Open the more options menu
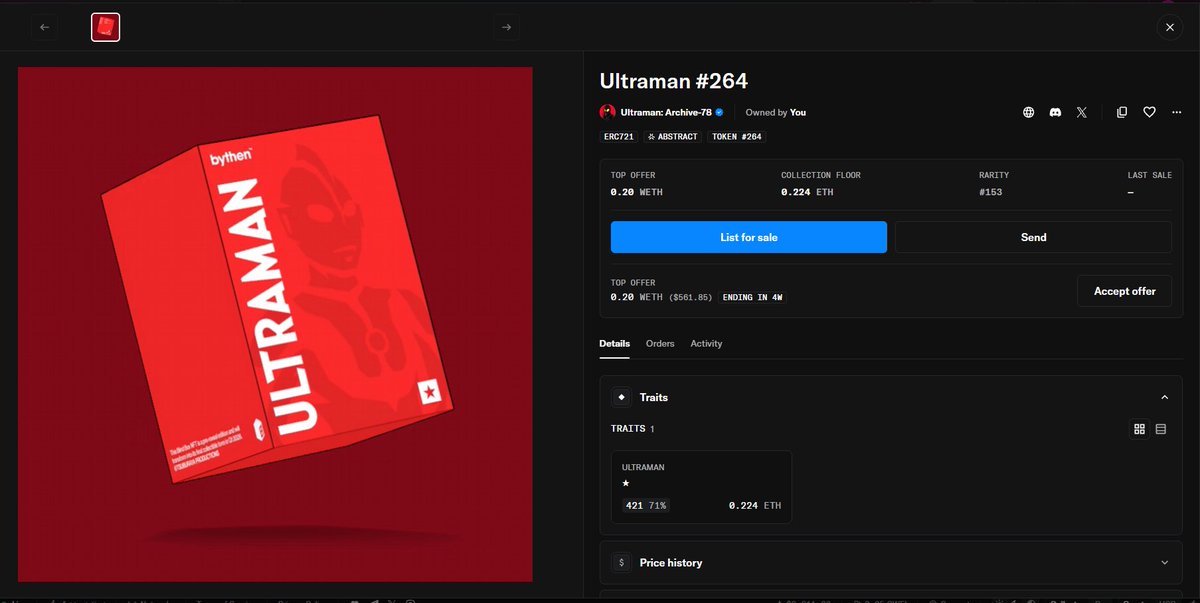 [1176, 112]
